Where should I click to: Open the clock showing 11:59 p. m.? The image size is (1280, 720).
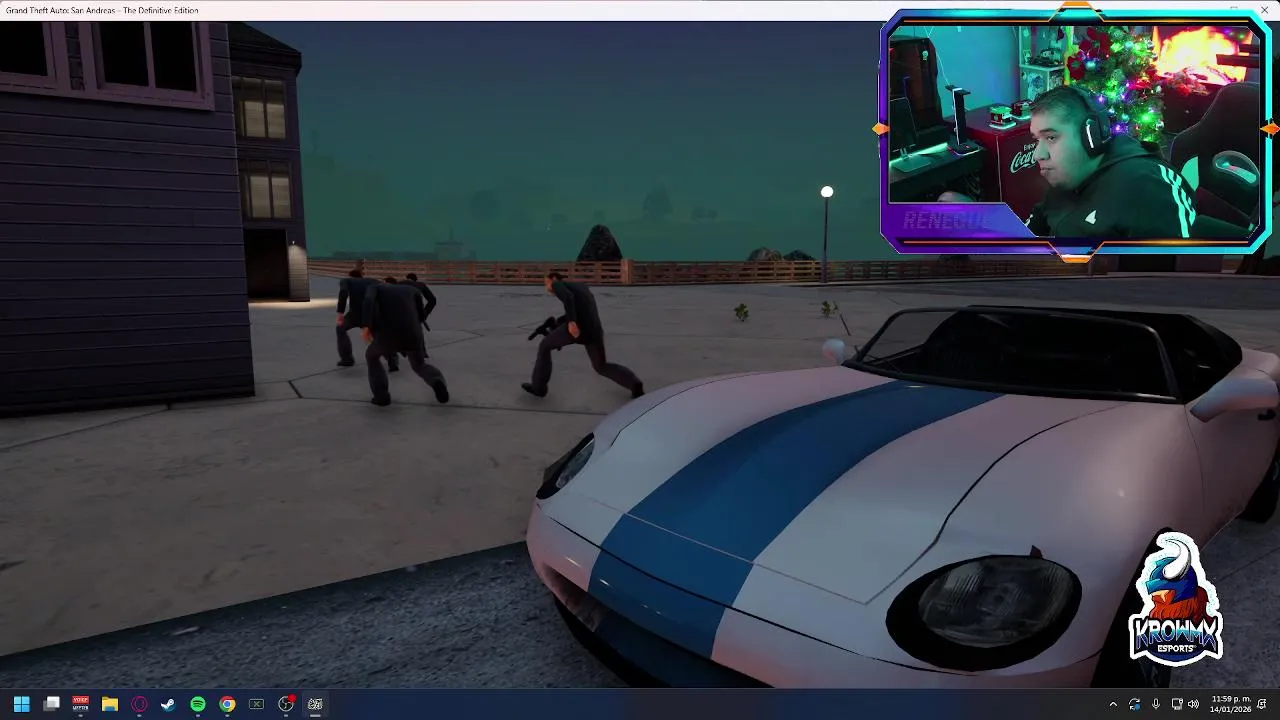click(x=1231, y=704)
